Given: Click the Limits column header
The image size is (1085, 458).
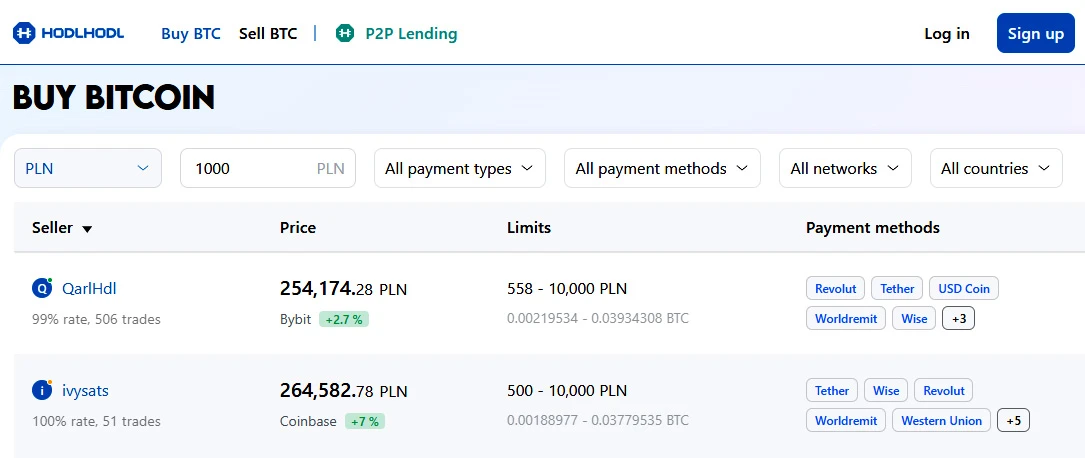Looking at the screenshot, I should pos(529,228).
